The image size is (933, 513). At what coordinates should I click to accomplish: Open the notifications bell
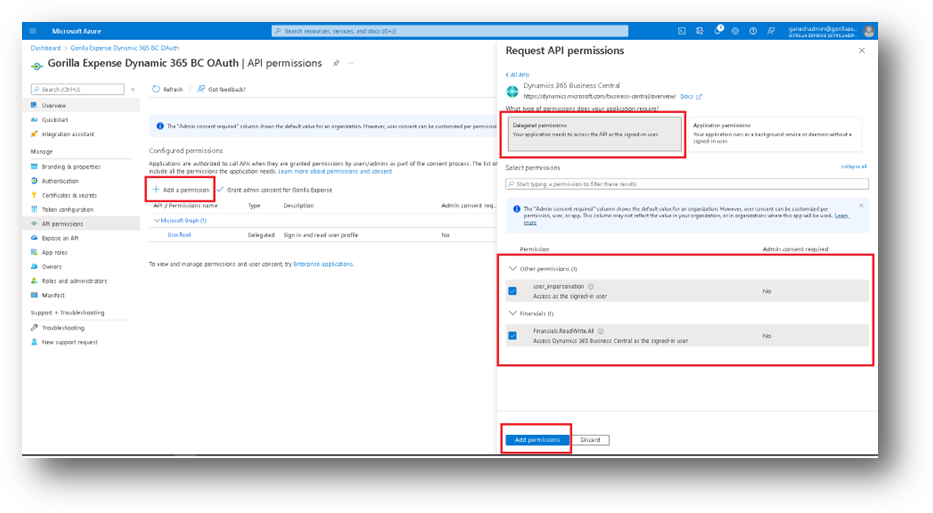pyautogui.click(x=718, y=30)
